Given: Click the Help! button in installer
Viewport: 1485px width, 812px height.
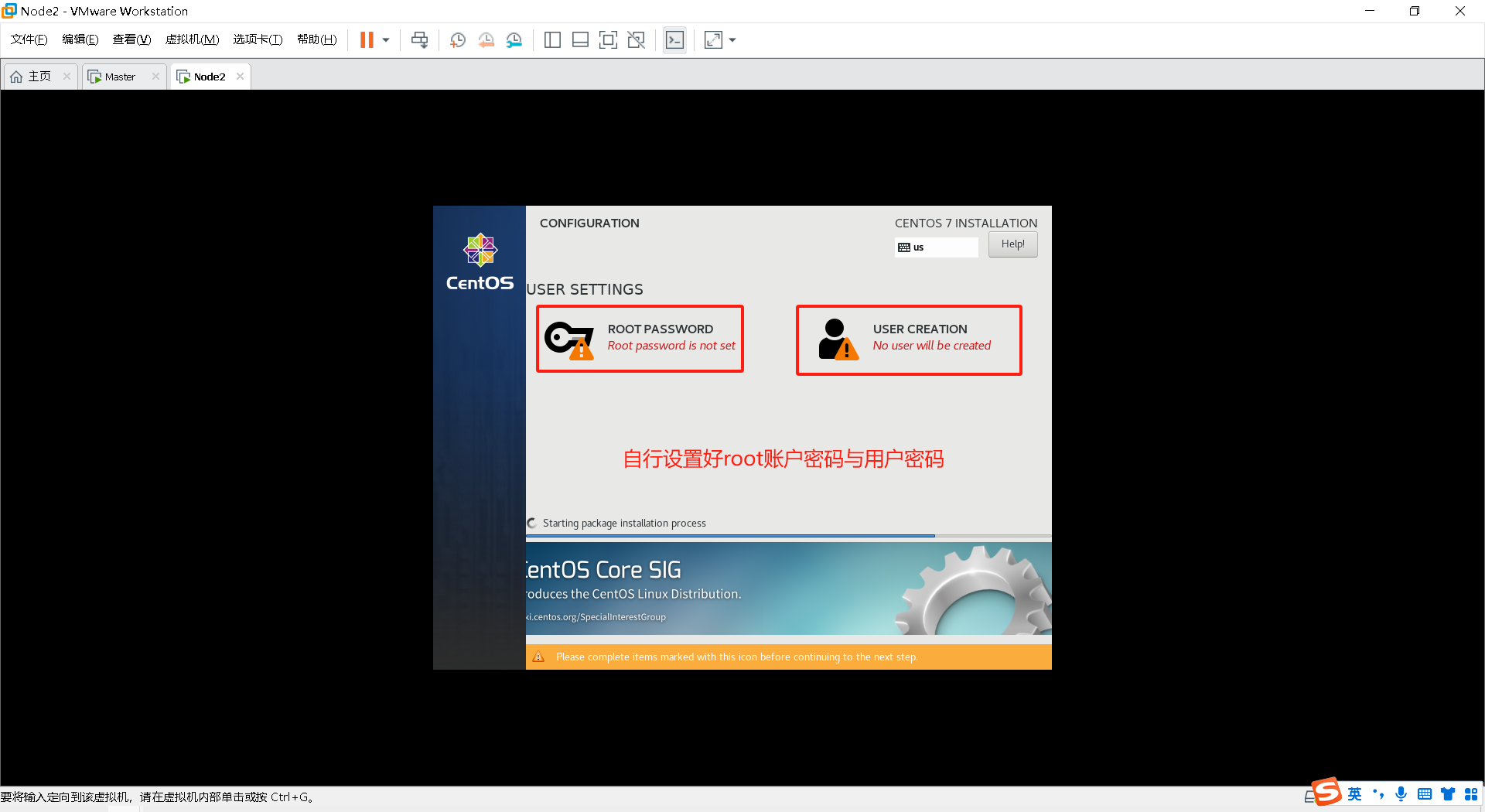Looking at the screenshot, I should pyautogui.click(x=1012, y=244).
